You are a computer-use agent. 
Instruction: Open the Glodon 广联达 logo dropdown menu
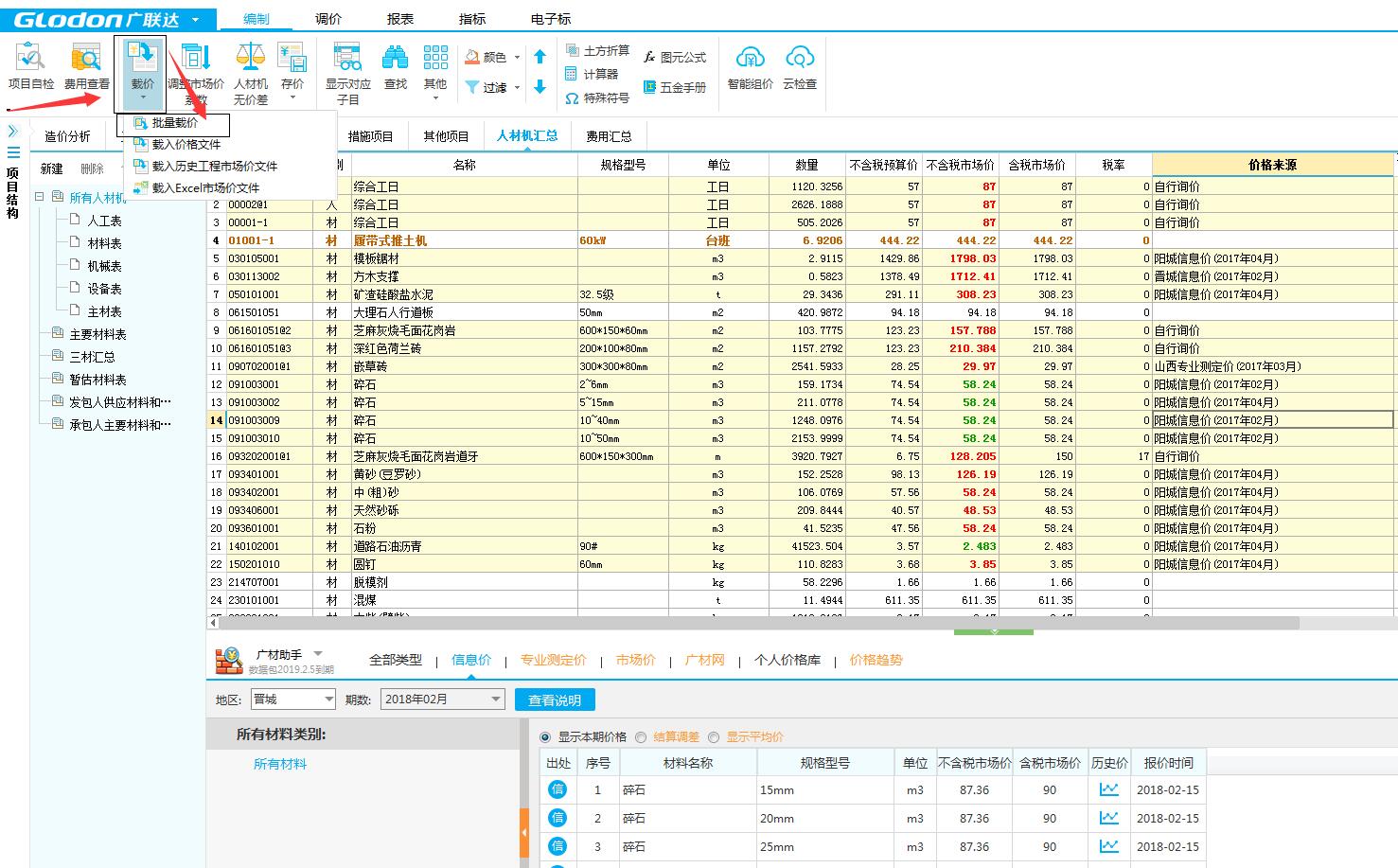coord(196,20)
